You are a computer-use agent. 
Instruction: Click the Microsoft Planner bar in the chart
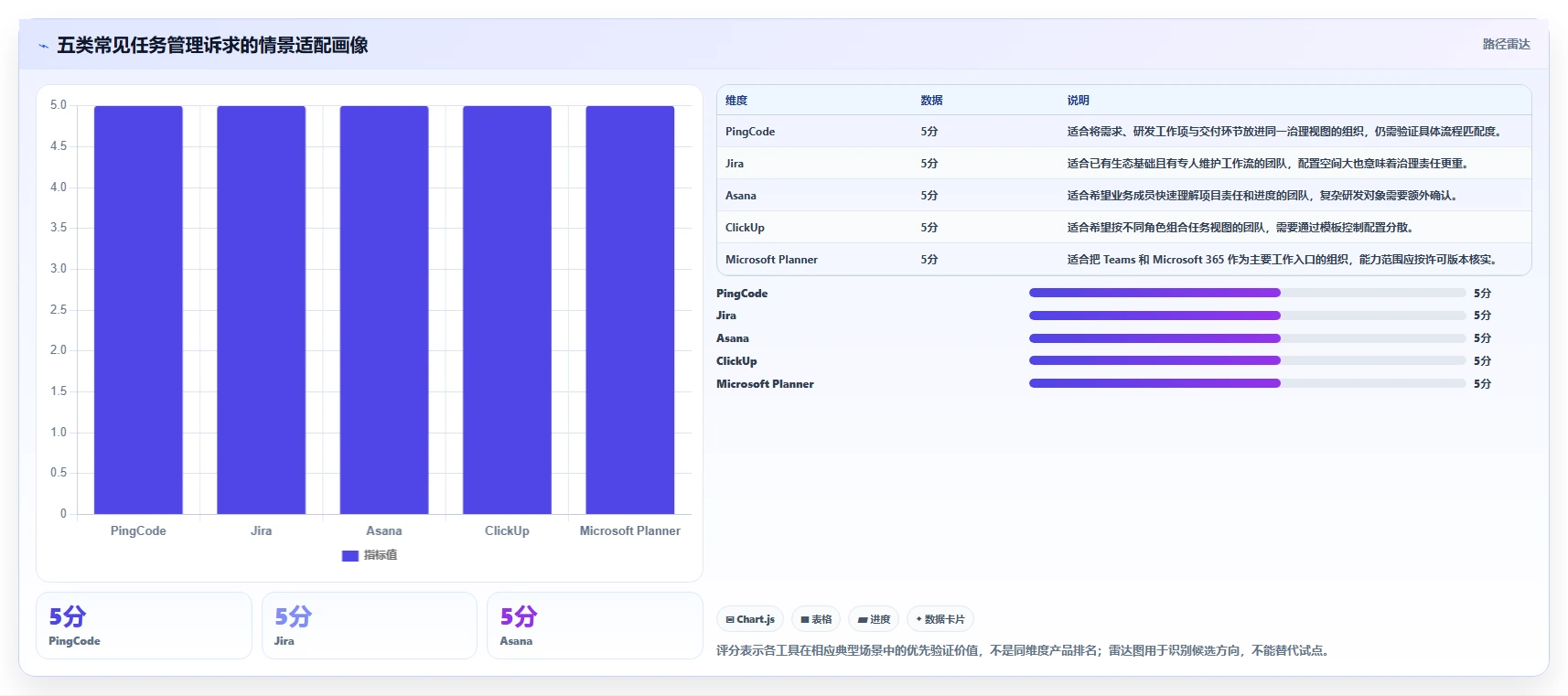(x=630, y=310)
